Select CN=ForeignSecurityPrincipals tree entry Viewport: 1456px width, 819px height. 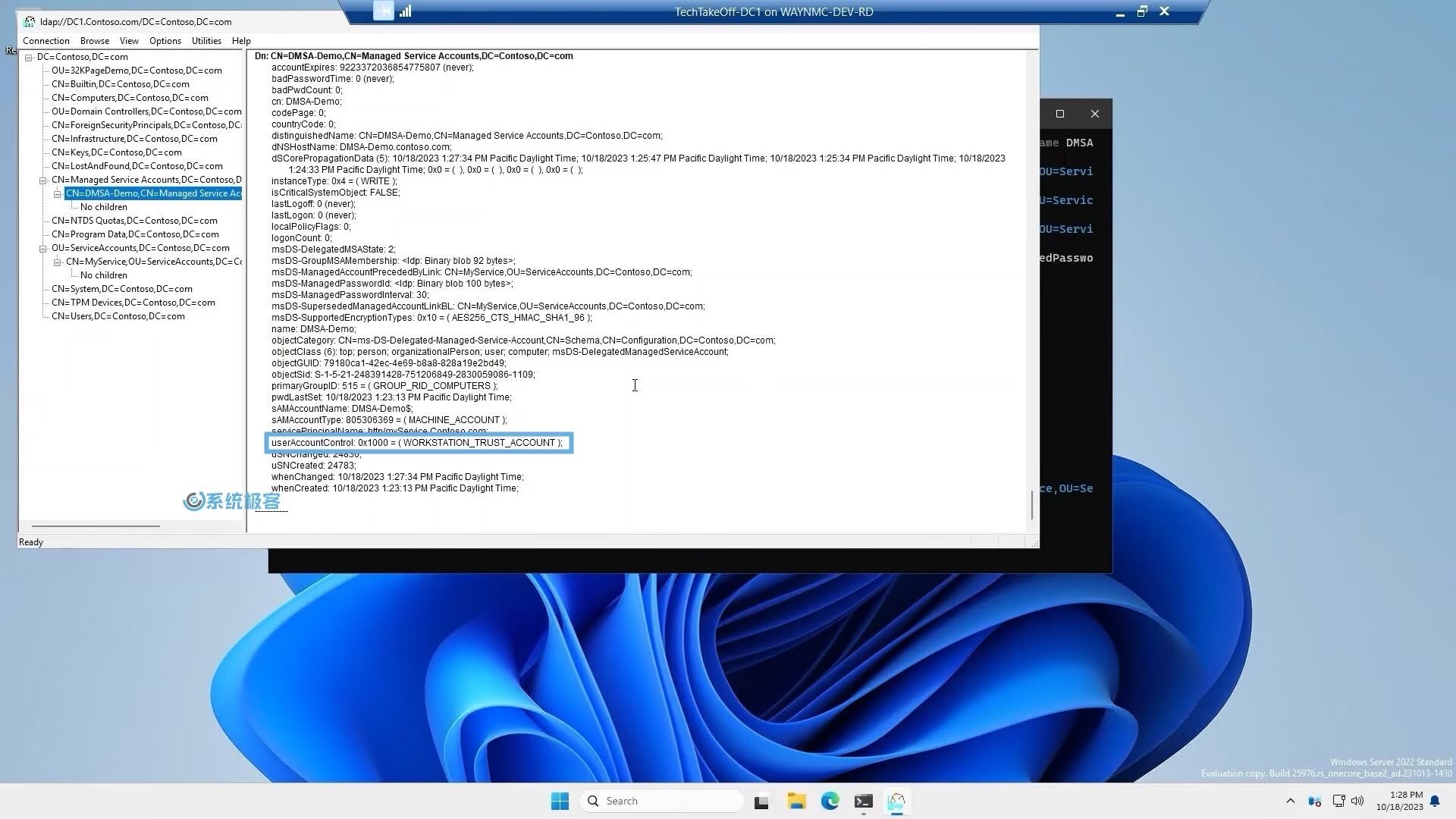coord(146,125)
